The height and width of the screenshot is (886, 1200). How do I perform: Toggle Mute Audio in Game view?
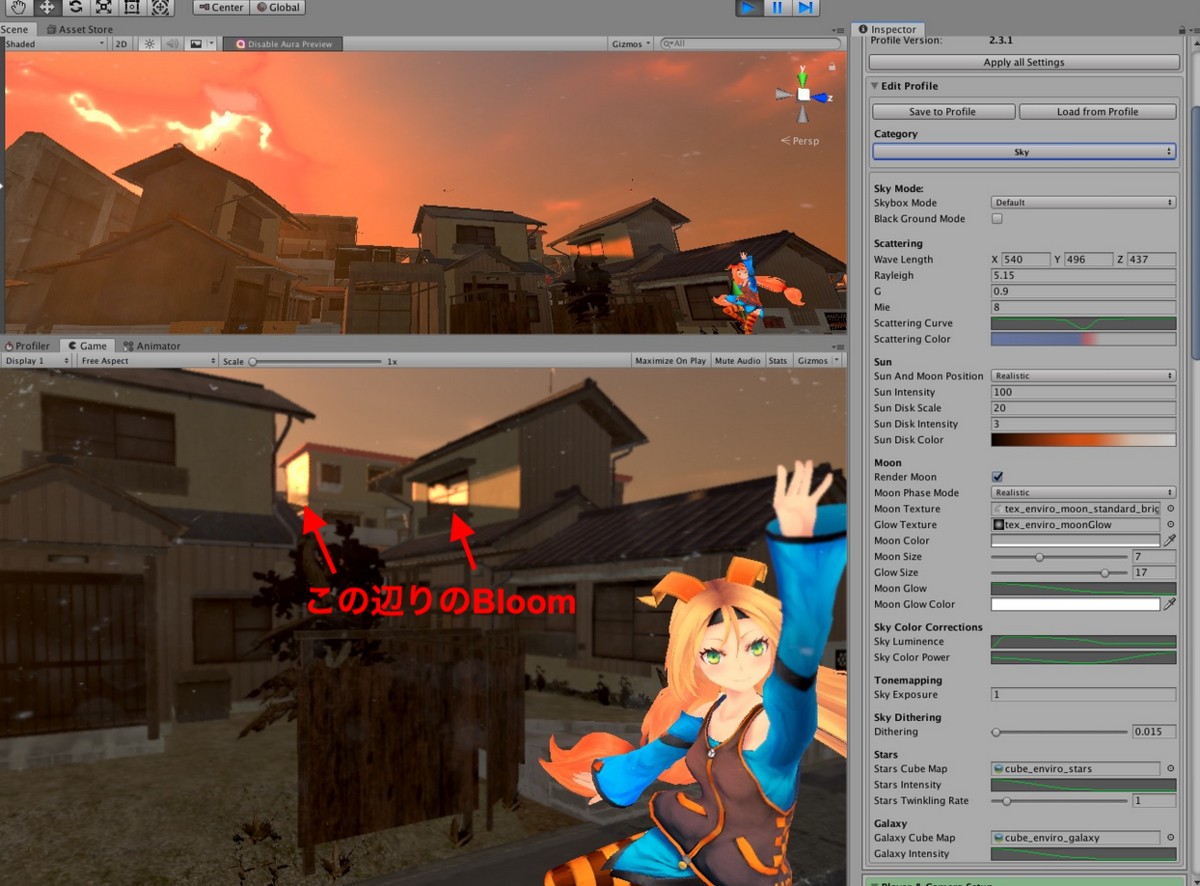click(x=738, y=361)
